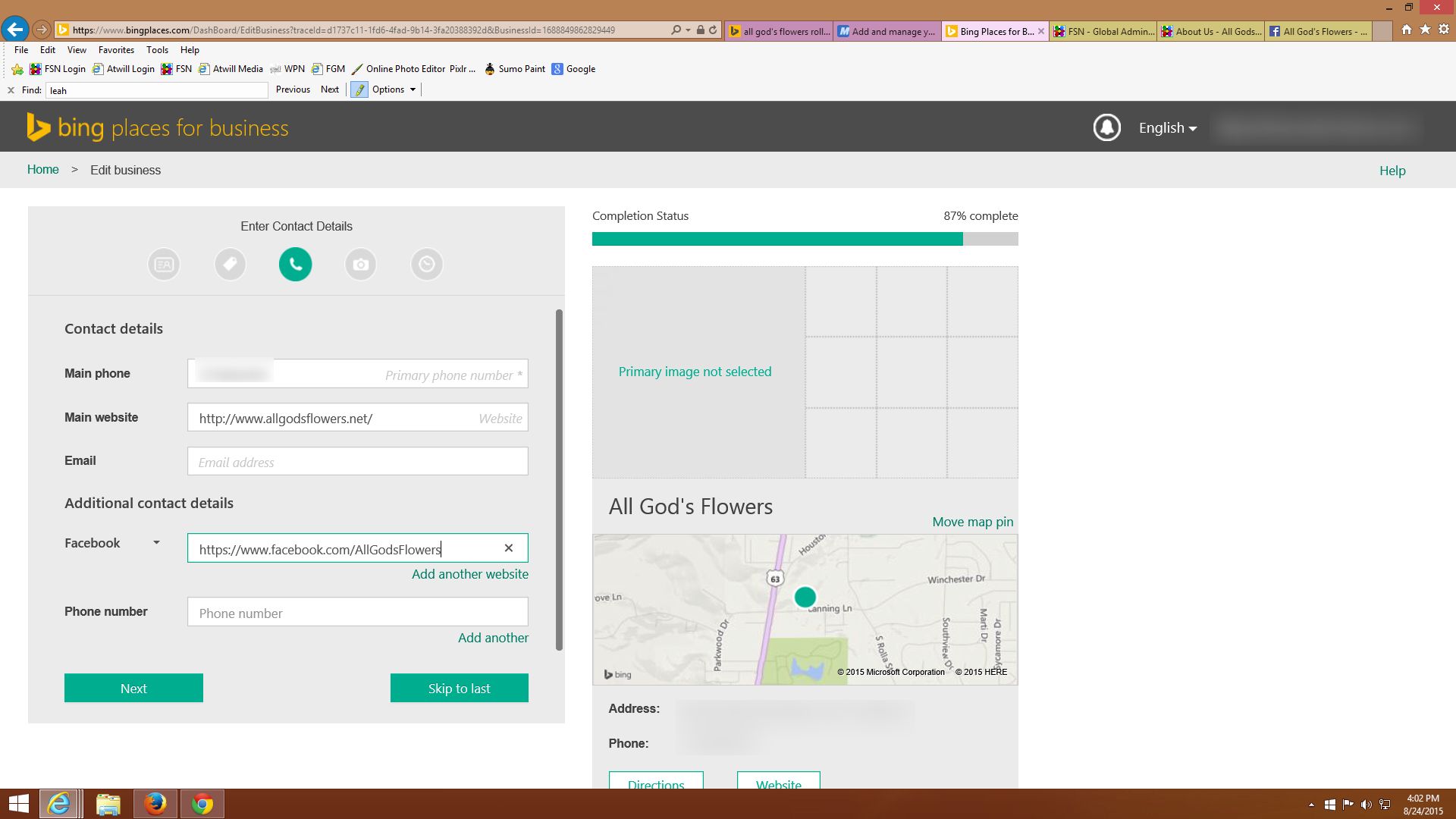Click the Email address input field

[357, 462]
